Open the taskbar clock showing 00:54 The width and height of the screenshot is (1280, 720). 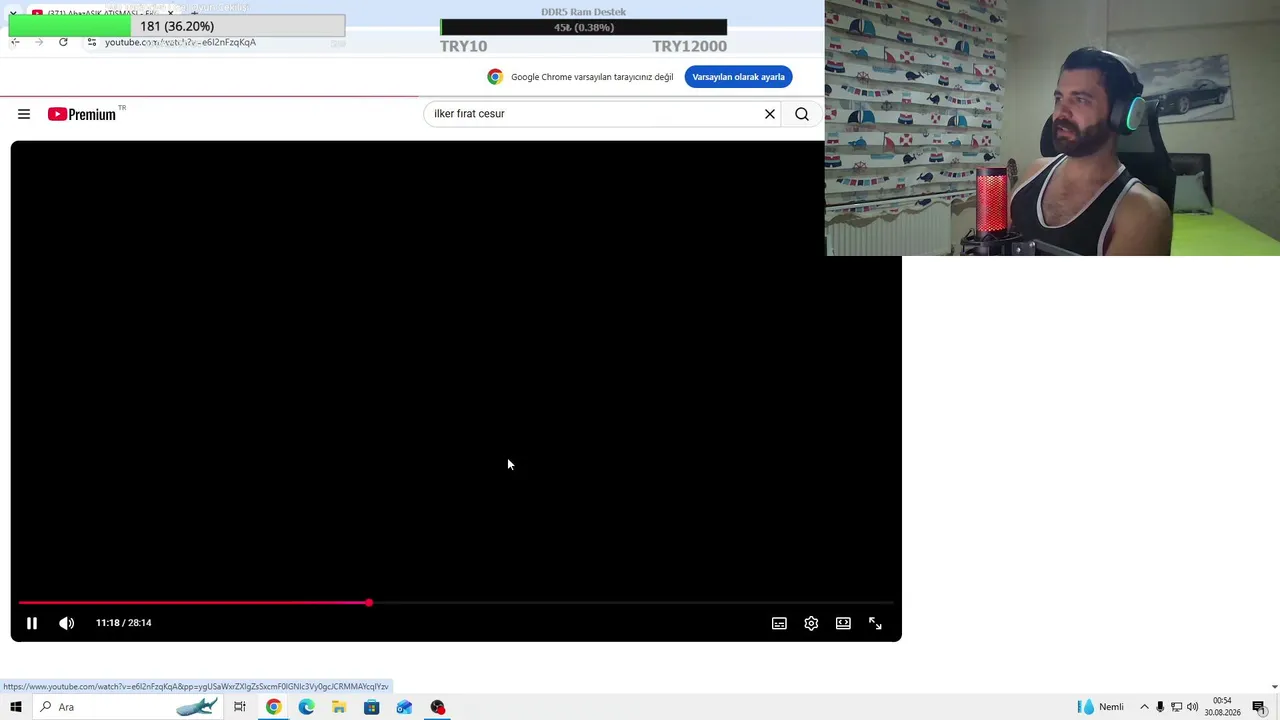pyautogui.click(x=1222, y=707)
